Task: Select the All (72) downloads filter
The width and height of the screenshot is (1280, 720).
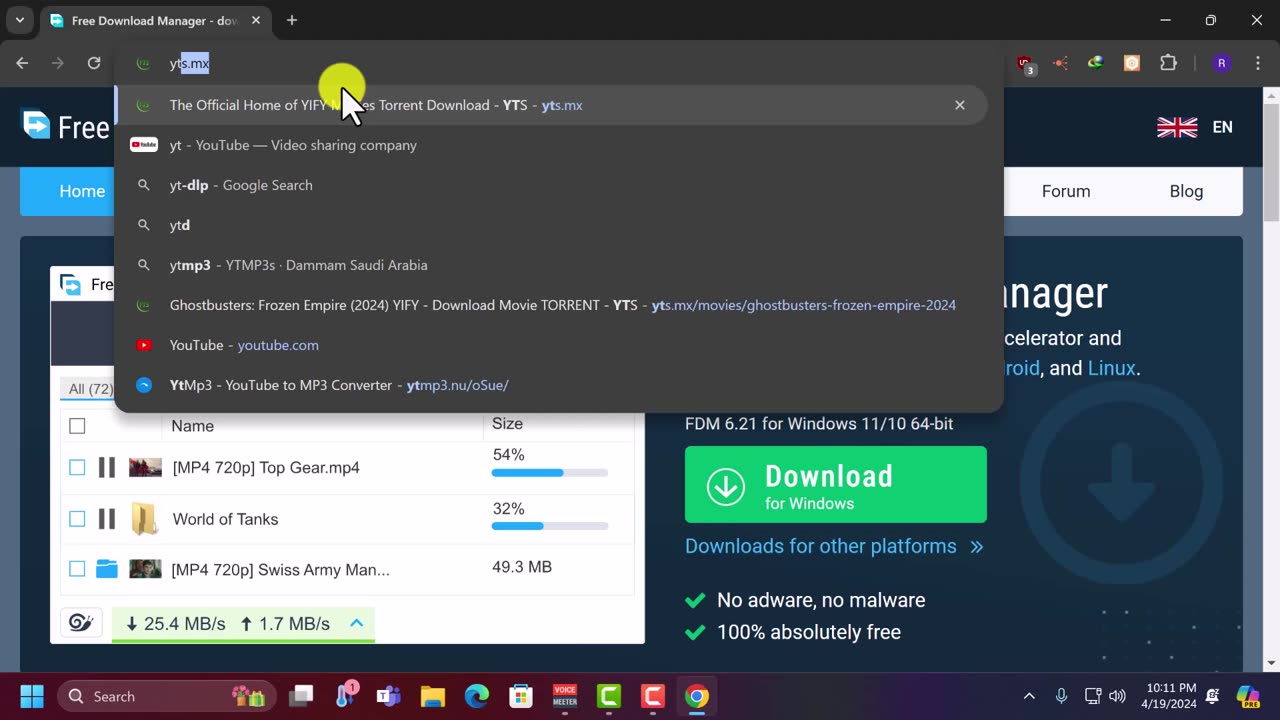Action: (90, 388)
